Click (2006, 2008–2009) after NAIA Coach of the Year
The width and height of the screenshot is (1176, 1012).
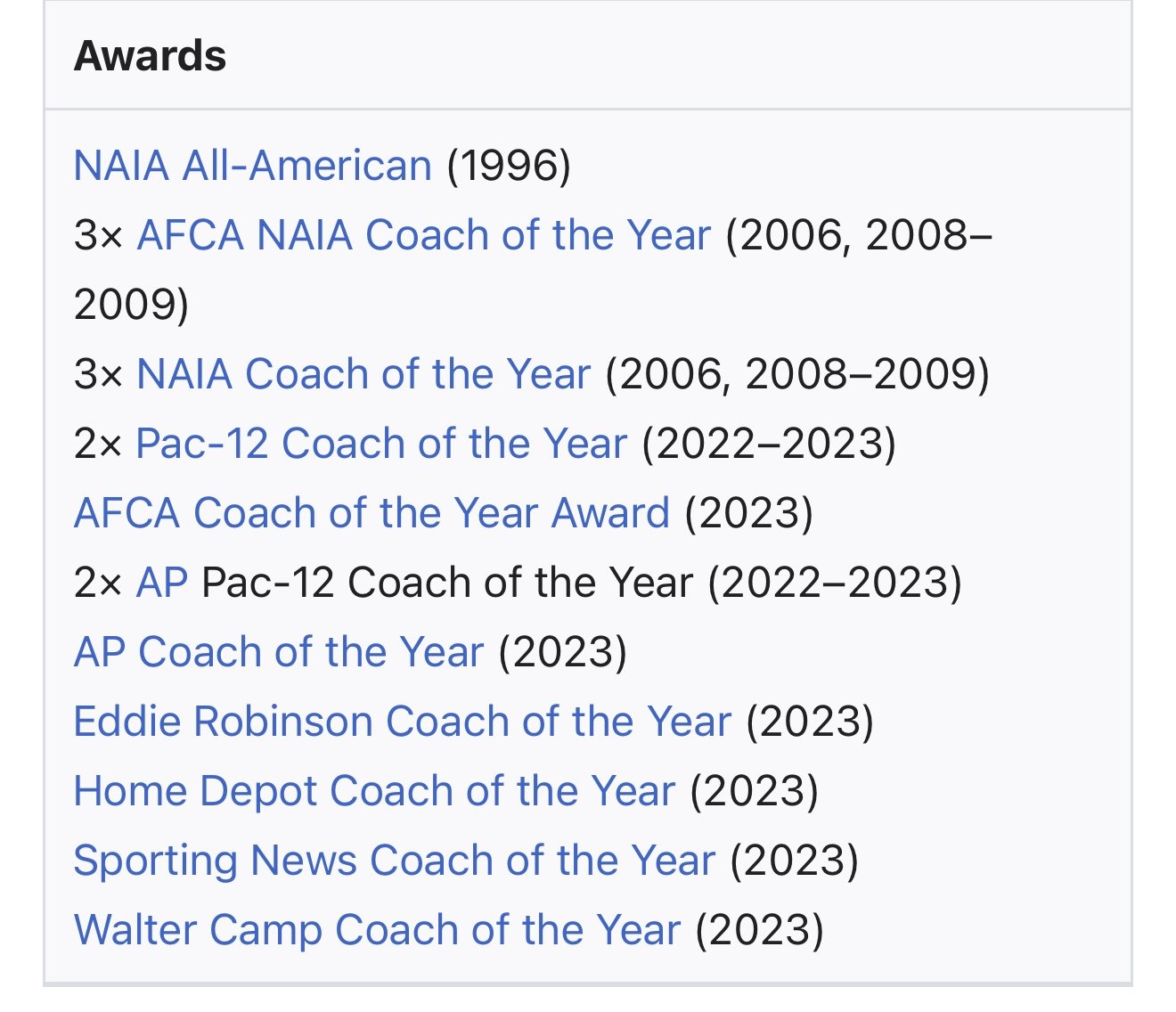tap(797, 374)
